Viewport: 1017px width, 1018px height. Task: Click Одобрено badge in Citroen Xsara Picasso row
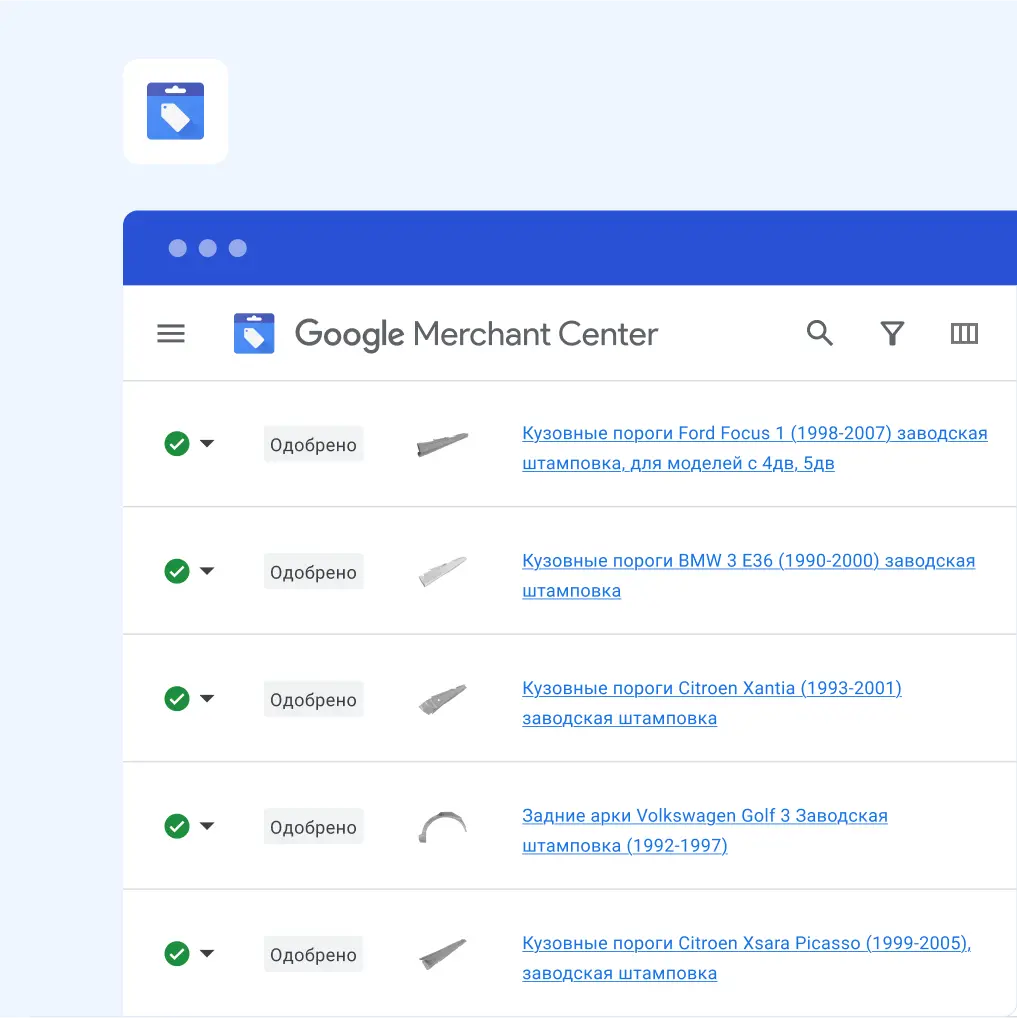(313, 955)
